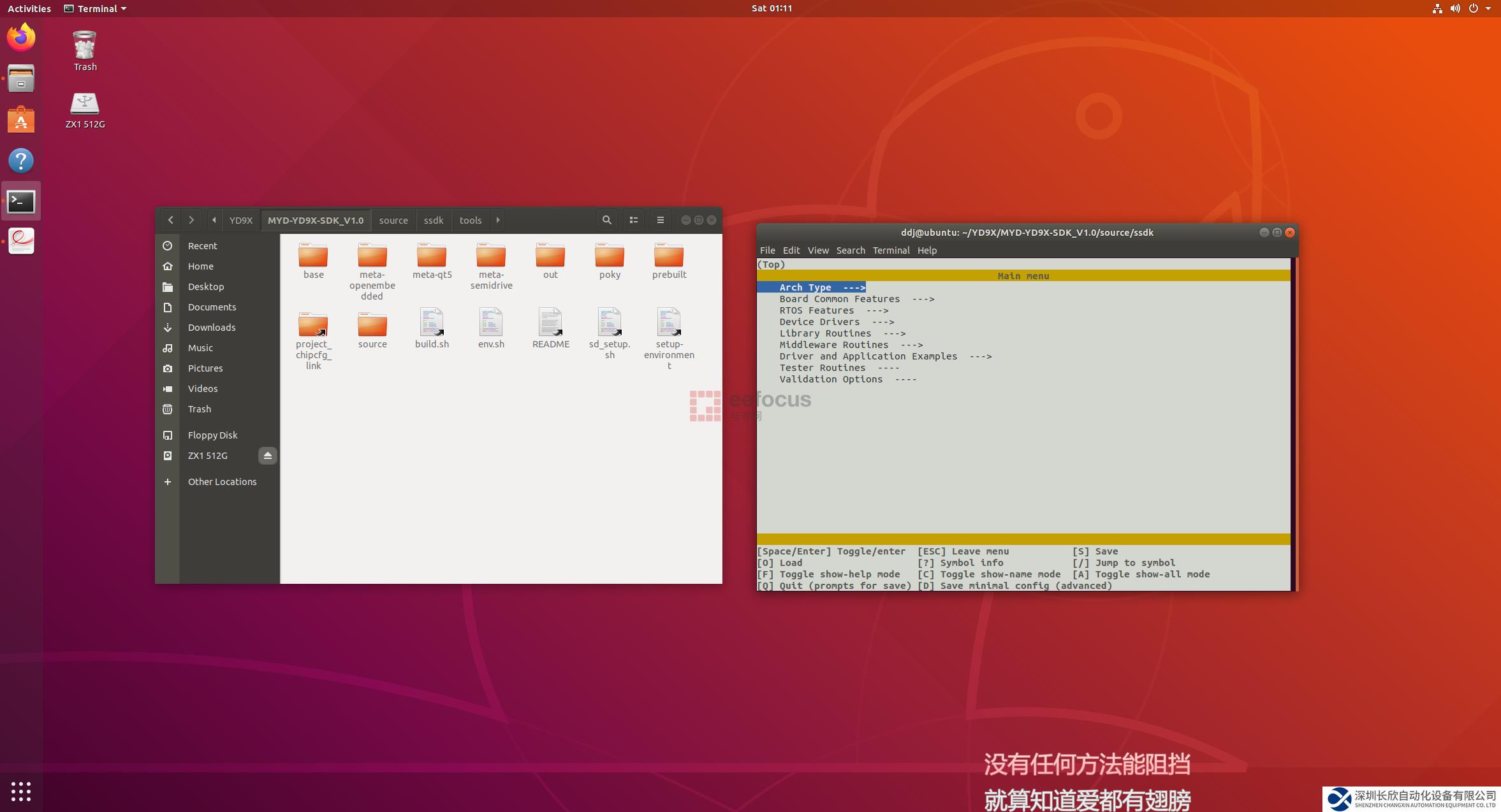The width and height of the screenshot is (1501, 812).
Task: Open the Search menu in the terminal
Action: pyautogui.click(x=850, y=250)
